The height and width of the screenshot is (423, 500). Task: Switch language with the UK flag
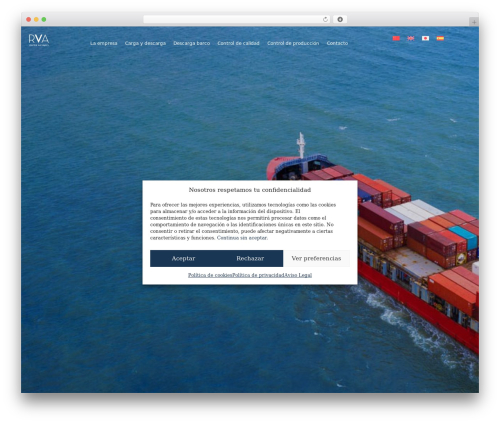[x=411, y=38]
